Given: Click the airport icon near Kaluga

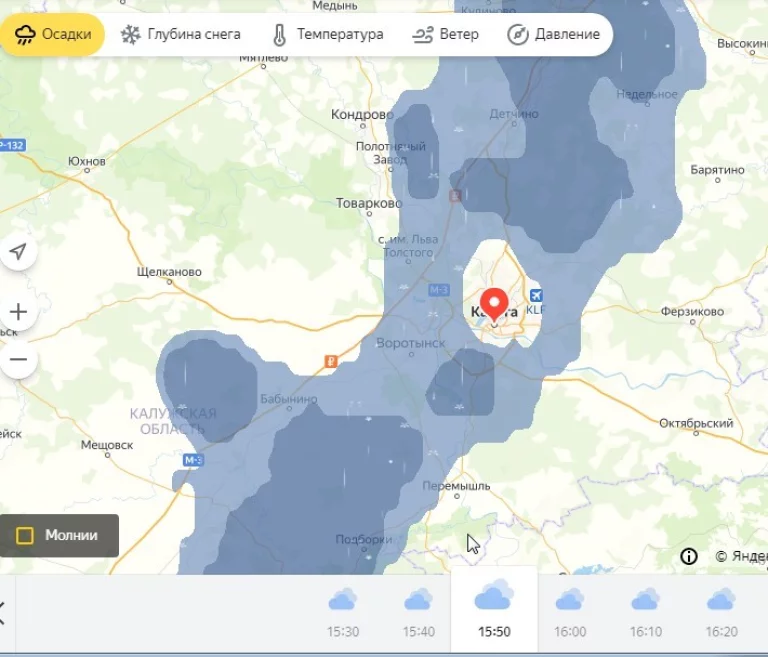Looking at the screenshot, I should 537,295.
